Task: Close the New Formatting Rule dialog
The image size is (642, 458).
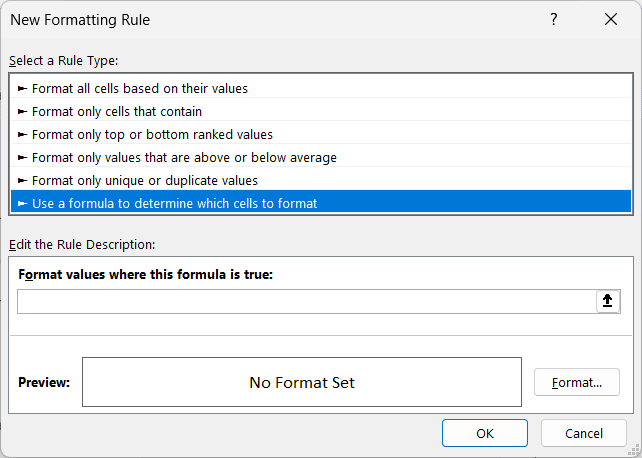Action: click(610, 20)
